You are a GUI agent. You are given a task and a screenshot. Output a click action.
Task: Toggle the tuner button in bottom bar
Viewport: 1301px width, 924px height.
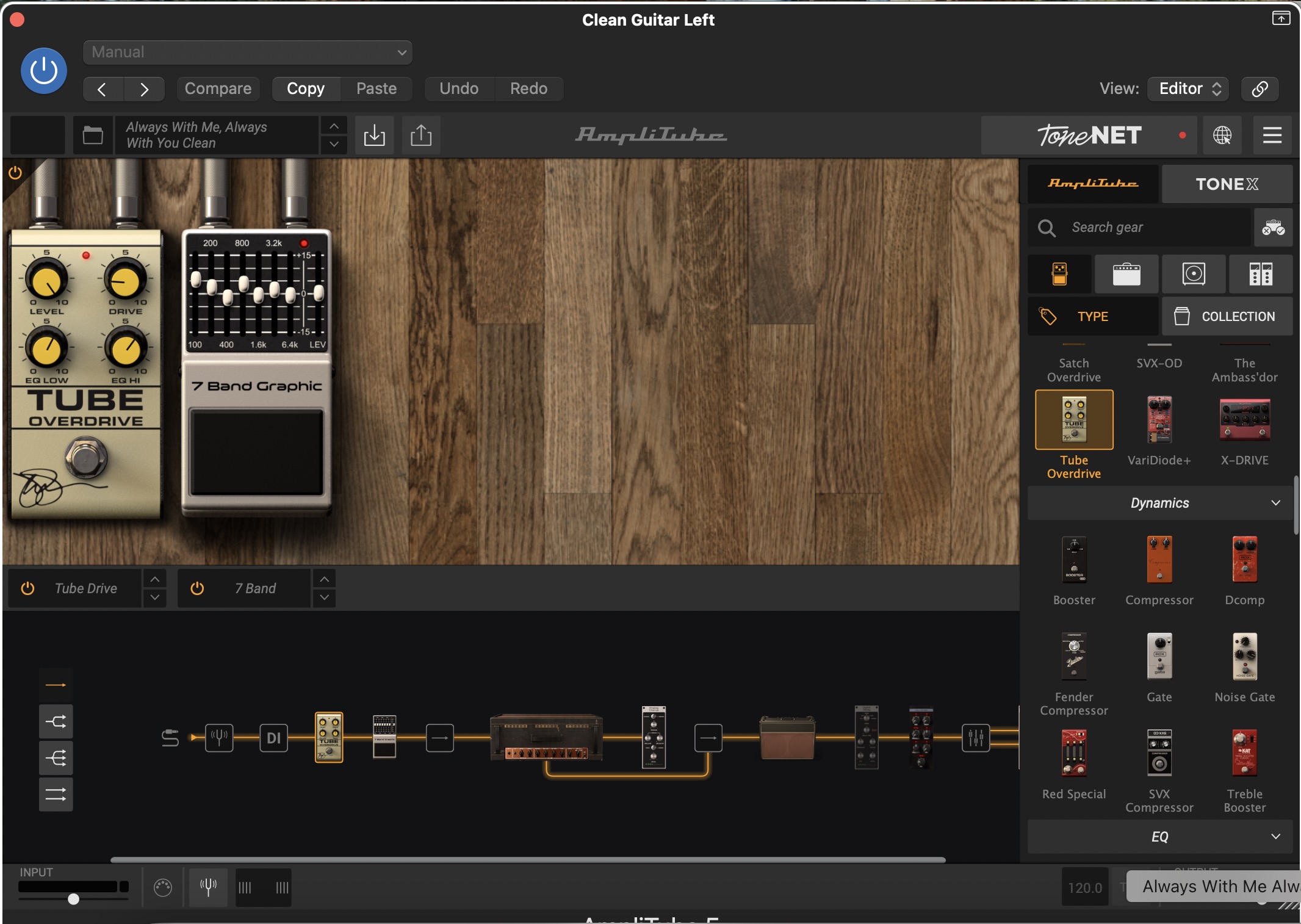209,887
